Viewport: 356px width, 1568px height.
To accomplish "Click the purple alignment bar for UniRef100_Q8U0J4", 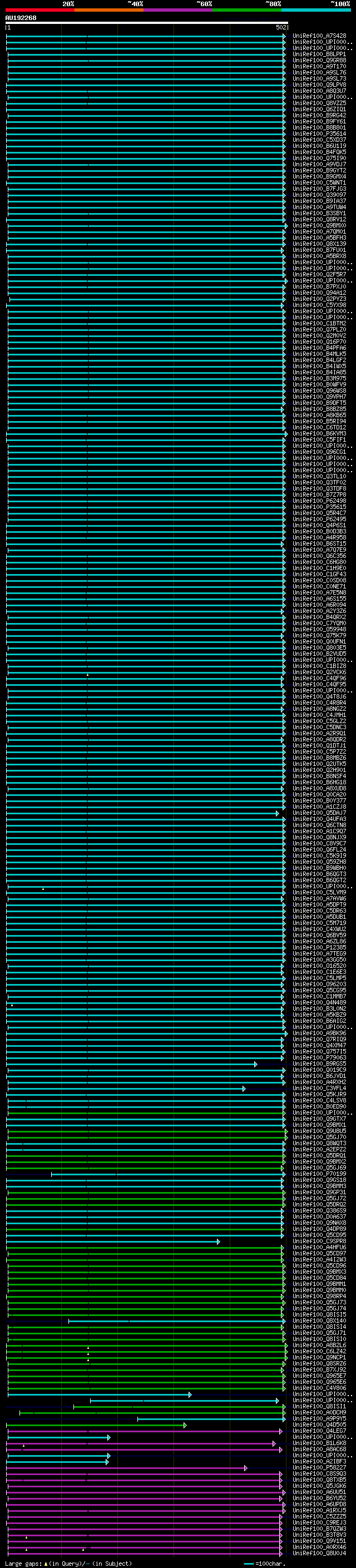I will click(x=144, y=1554).
